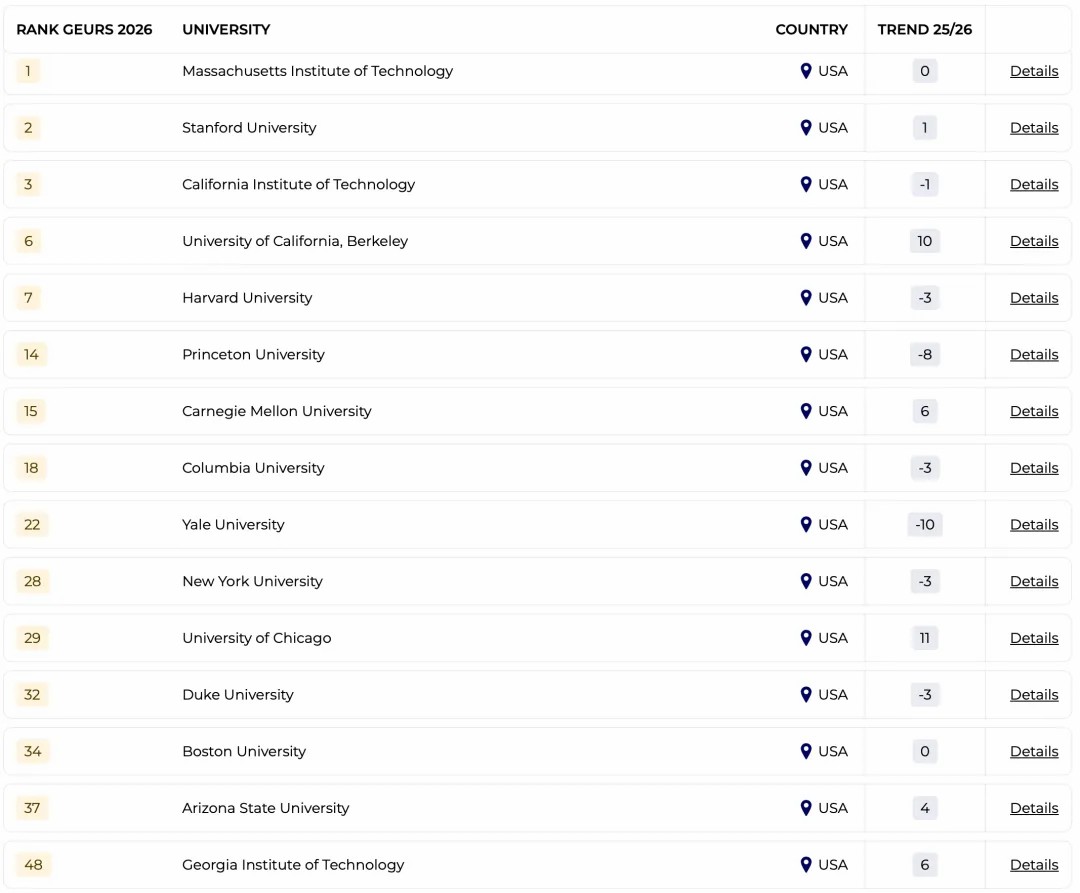1080x893 pixels.
Task: Open Details link for California Institute of Technology
Action: pos(1034,185)
